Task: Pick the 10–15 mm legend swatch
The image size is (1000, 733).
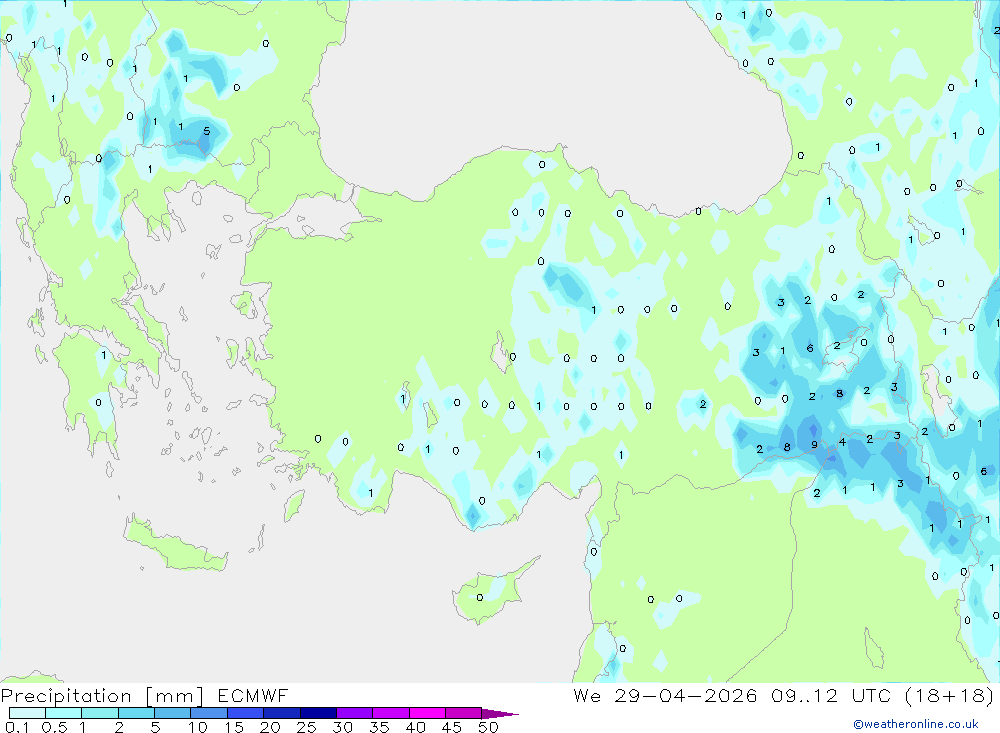Action: pos(209,713)
